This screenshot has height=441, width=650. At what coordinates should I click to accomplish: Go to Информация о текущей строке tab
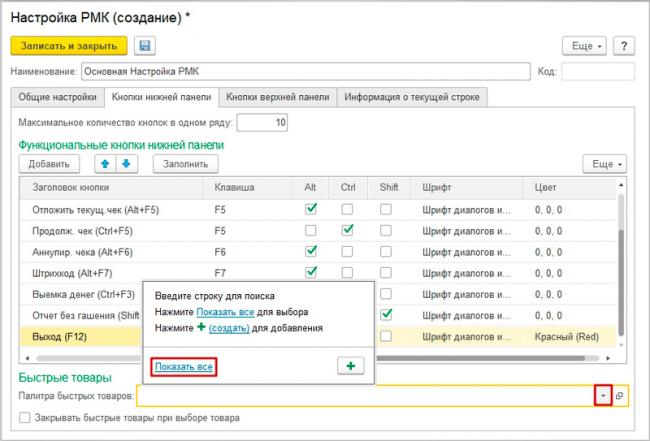[x=412, y=97]
